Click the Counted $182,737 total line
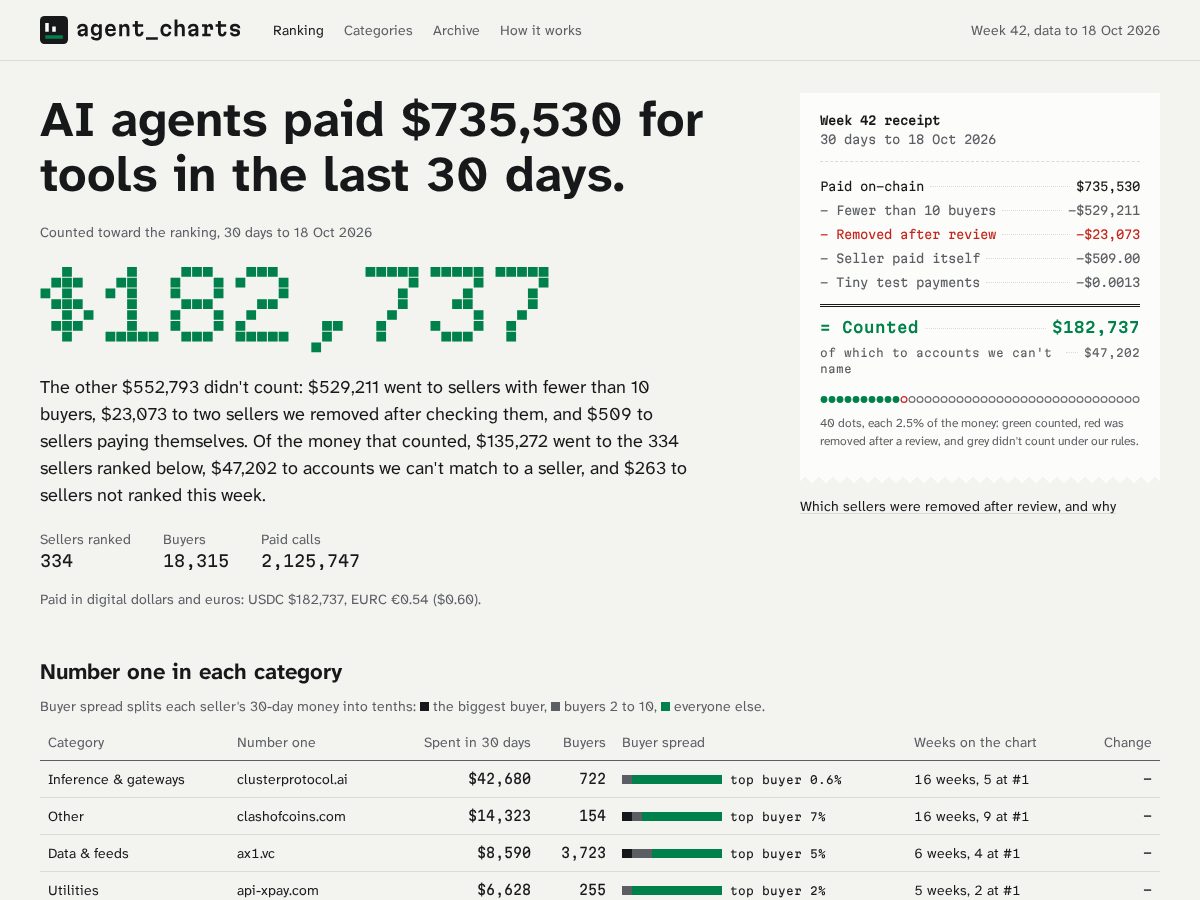Screen dimensions: 1200x900 pos(980,327)
